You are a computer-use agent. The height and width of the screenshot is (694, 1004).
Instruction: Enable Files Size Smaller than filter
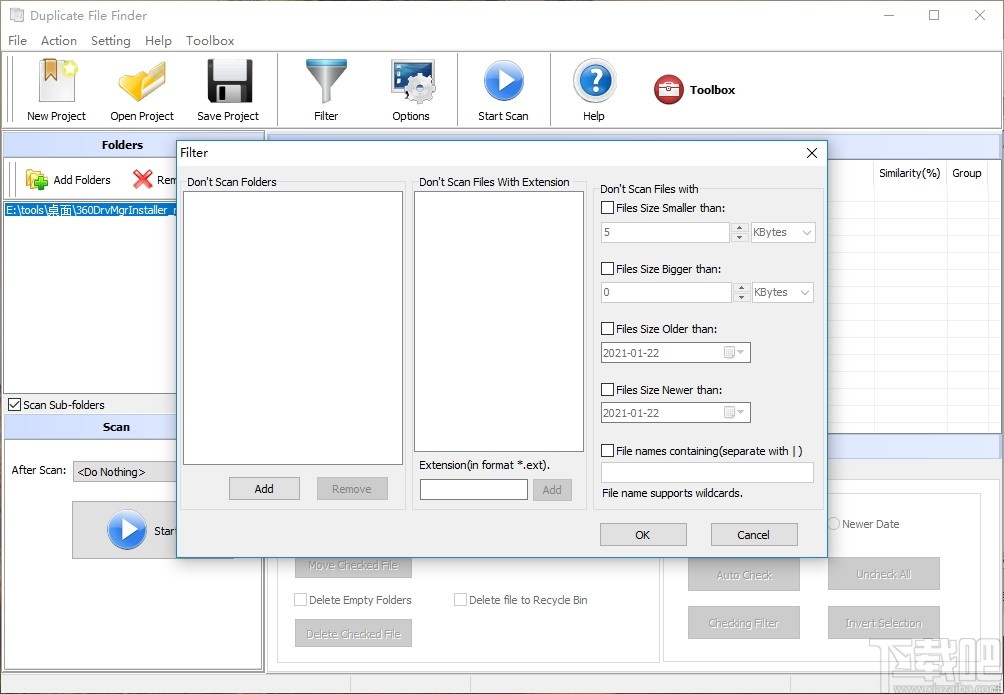click(607, 207)
